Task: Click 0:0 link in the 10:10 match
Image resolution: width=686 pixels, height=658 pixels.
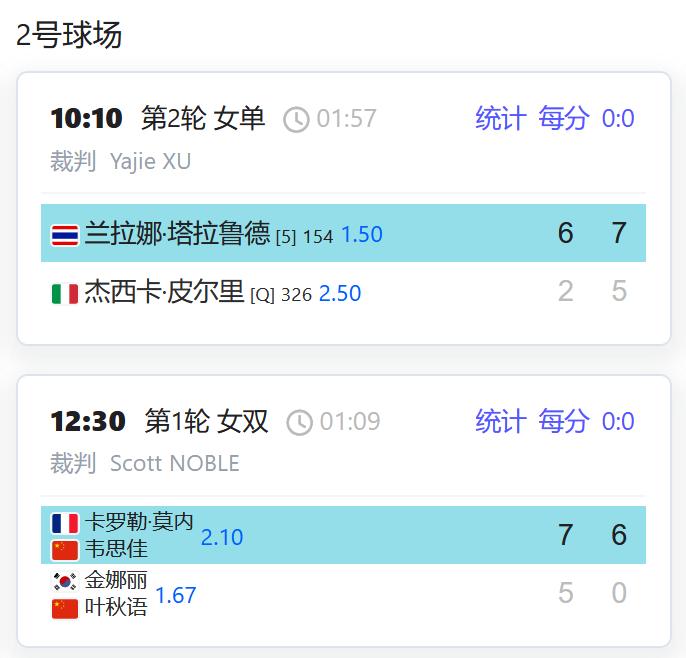Action: 618,119
